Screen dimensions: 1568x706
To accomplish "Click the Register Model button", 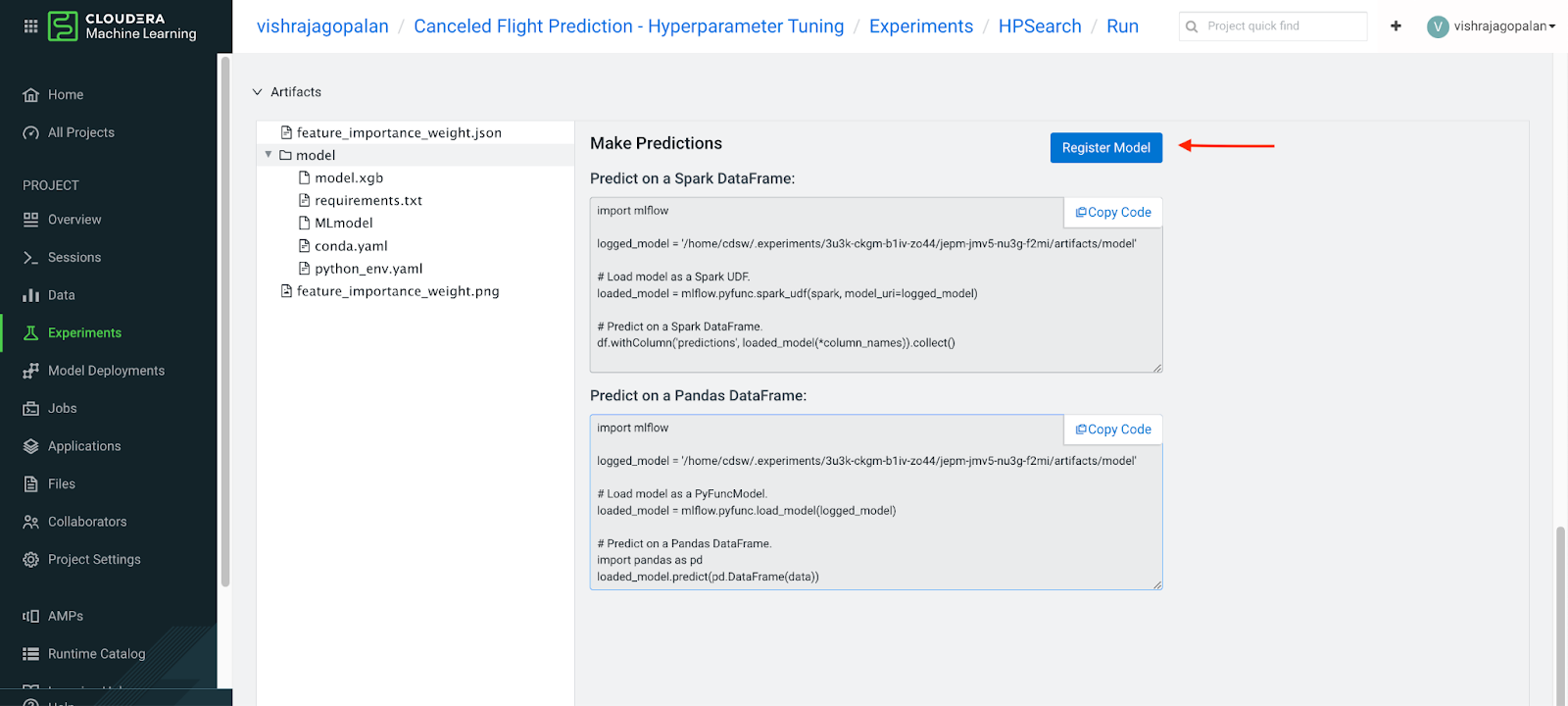I will click(x=1105, y=148).
